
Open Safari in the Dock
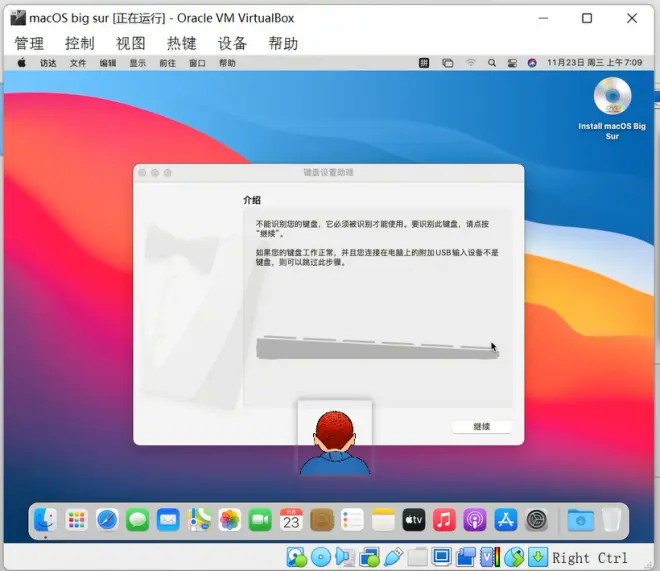click(107, 520)
